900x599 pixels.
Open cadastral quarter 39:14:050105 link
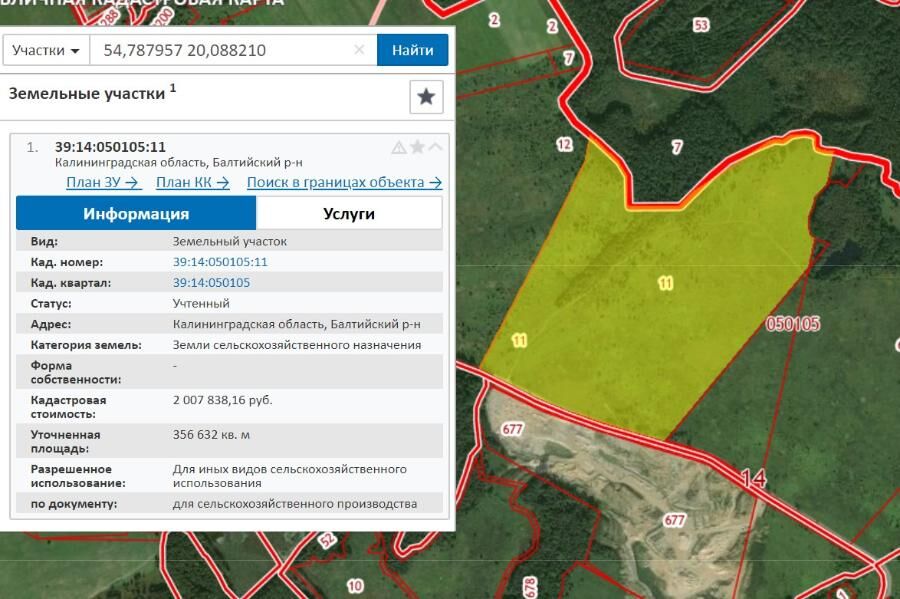[x=211, y=283]
